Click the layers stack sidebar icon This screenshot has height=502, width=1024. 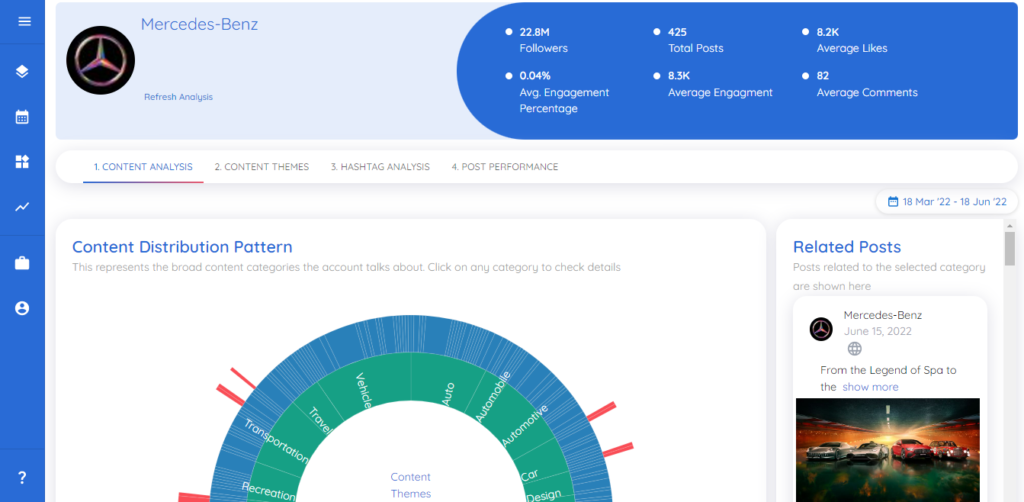(x=22, y=71)
